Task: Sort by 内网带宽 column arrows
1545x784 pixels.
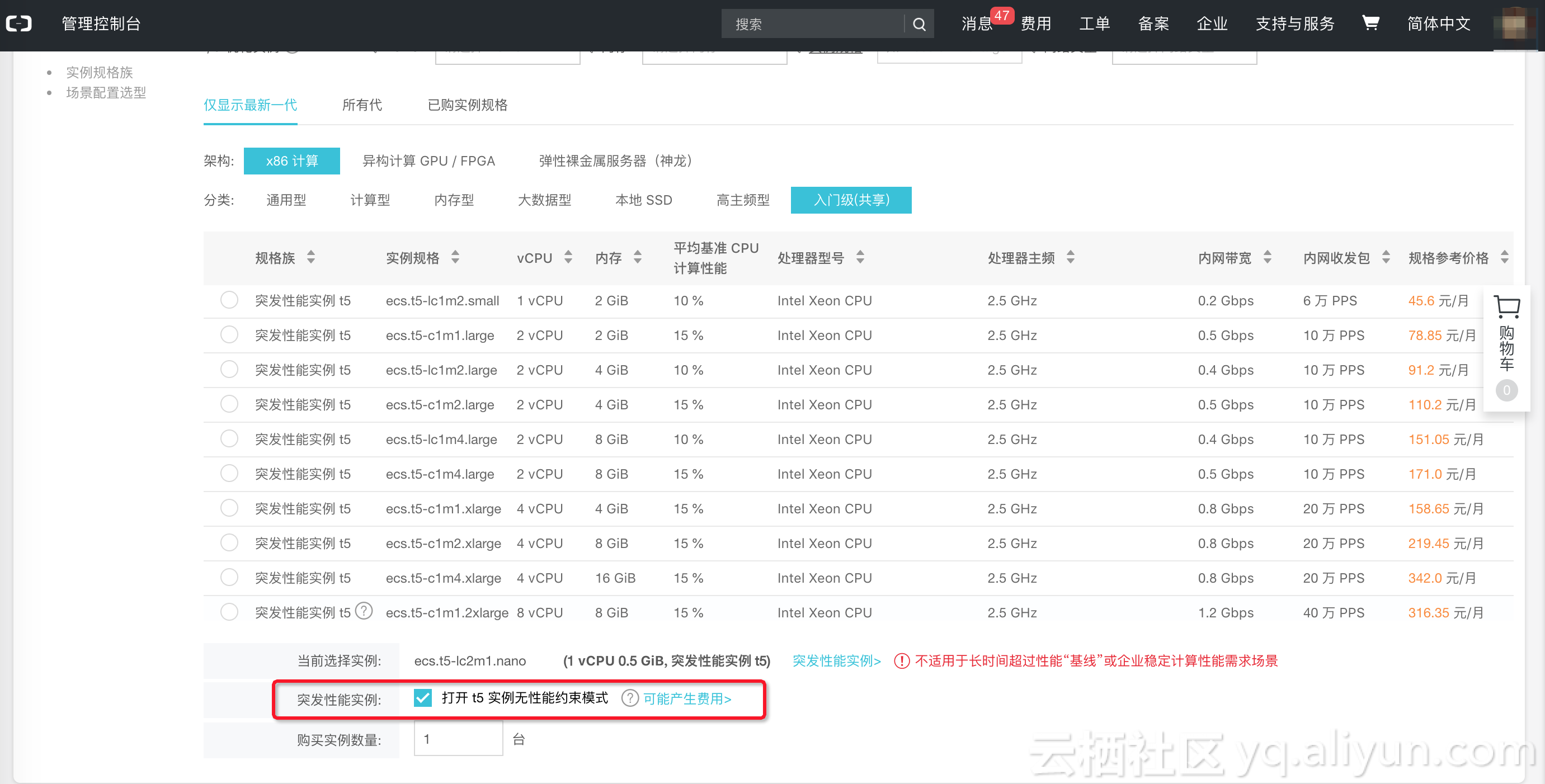Action: 1268,258
